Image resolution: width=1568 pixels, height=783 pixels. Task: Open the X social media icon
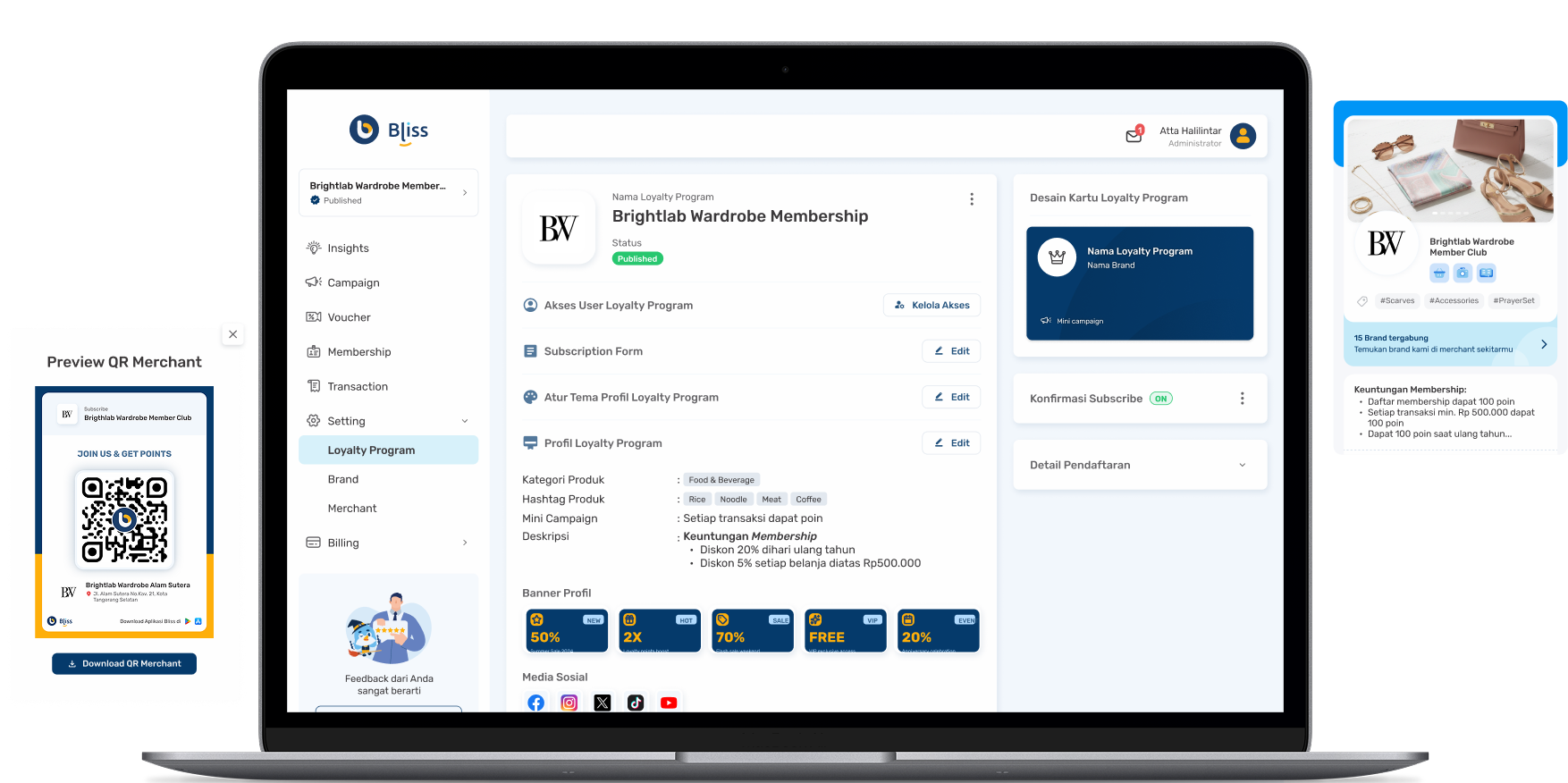pyautogui.click(x=603, y=703)
